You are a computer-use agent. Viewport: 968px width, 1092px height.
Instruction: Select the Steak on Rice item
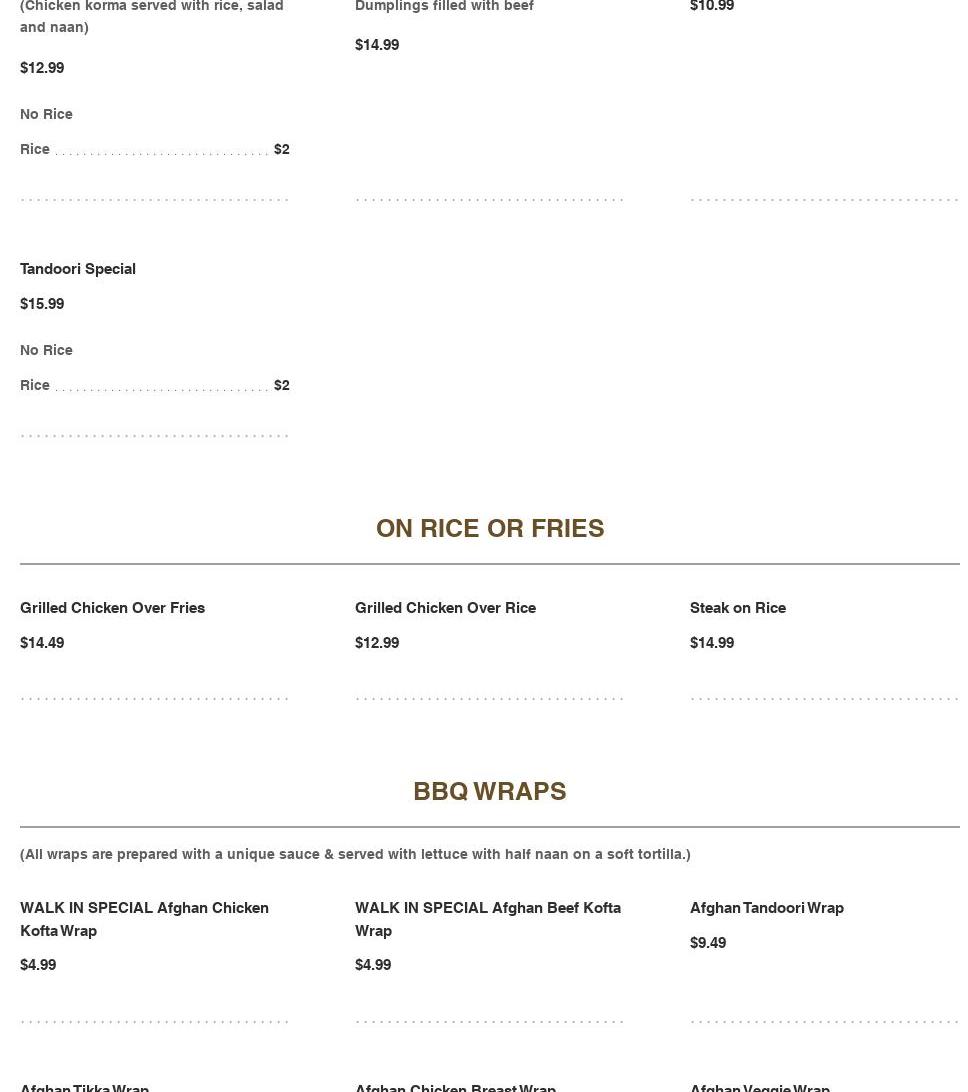pos(737,608)
